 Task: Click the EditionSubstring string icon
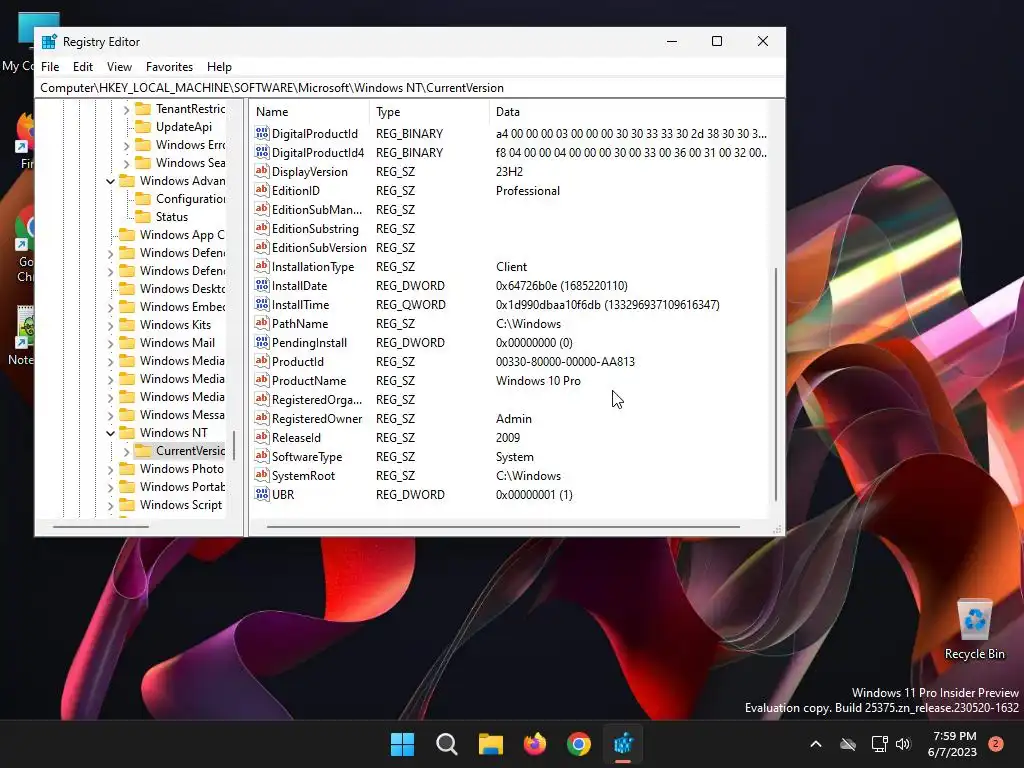click(x=262, y=229)
